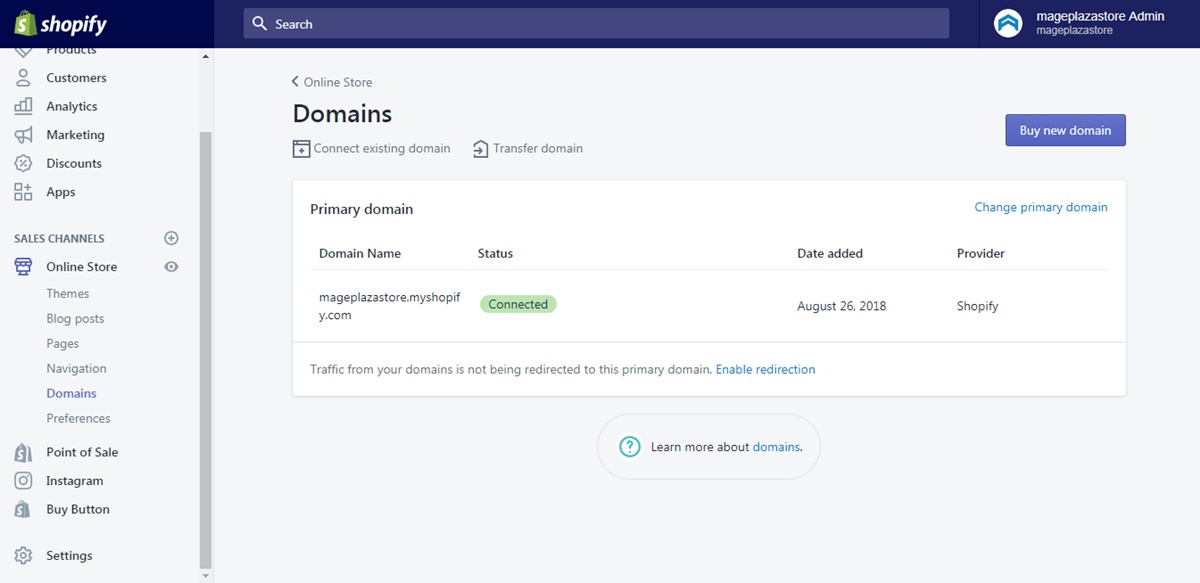Click the Marketing megaphone icon
1200x583 pixels.
[23, 135]
